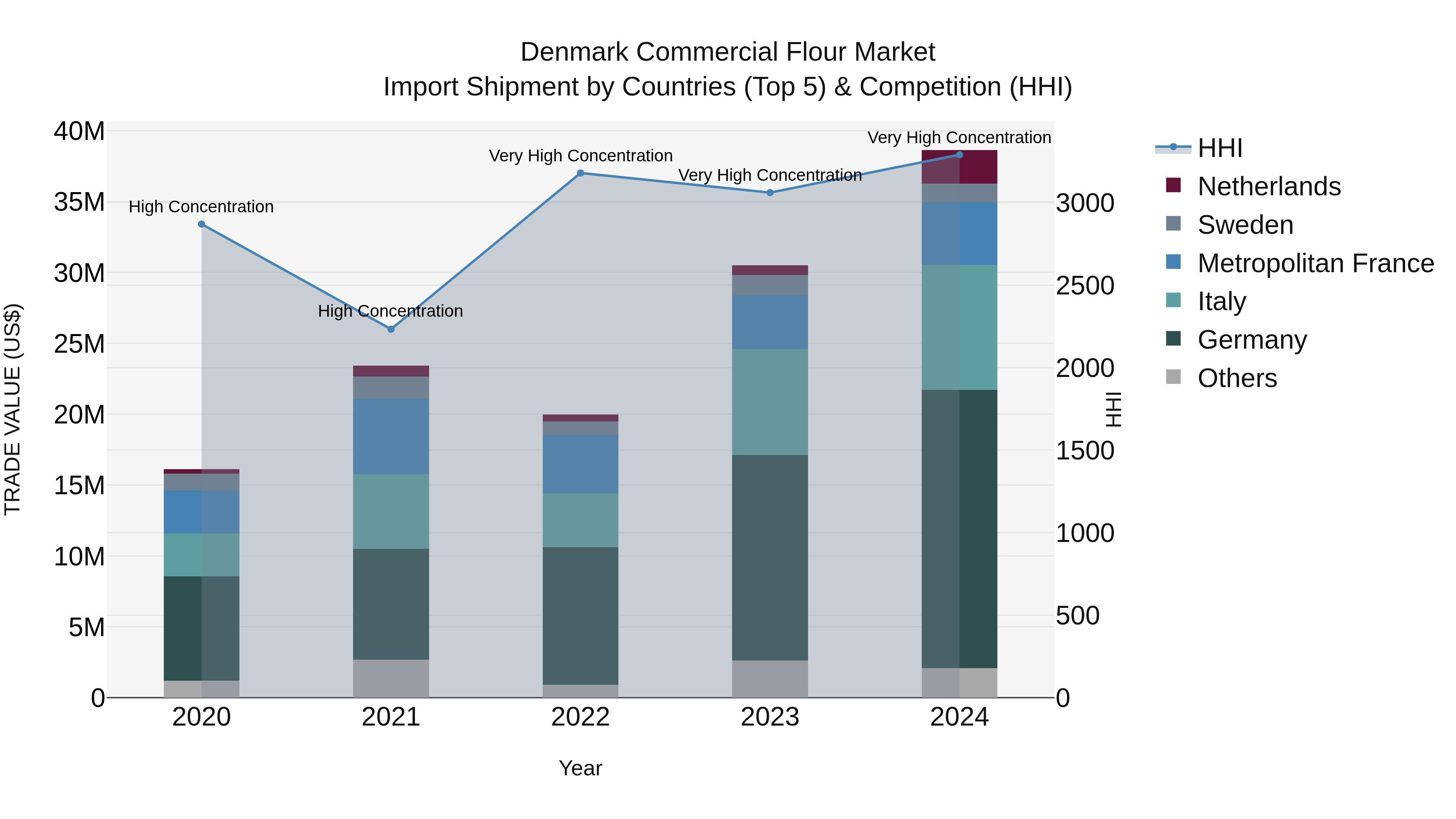This screenshot has height=819, width=1456.
Task: Click the Germany color swatch in legend
Action: 1173,339
